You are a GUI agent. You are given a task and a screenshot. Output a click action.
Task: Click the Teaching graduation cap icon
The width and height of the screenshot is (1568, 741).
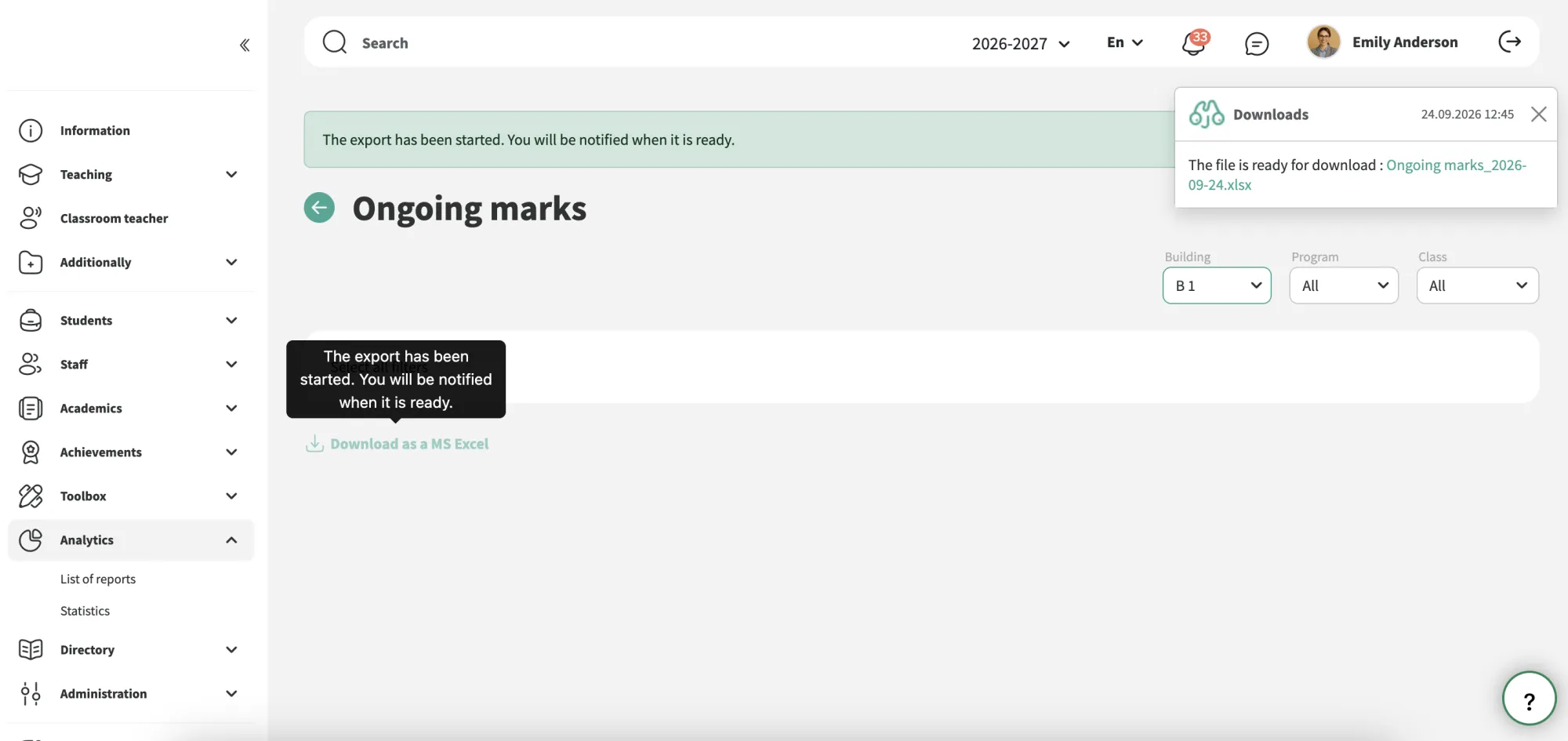(31, 174)
